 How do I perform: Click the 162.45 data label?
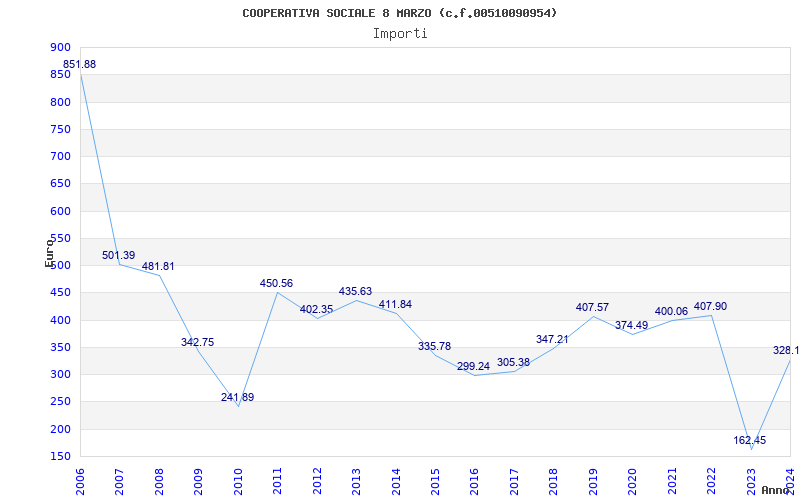point(749,440)
